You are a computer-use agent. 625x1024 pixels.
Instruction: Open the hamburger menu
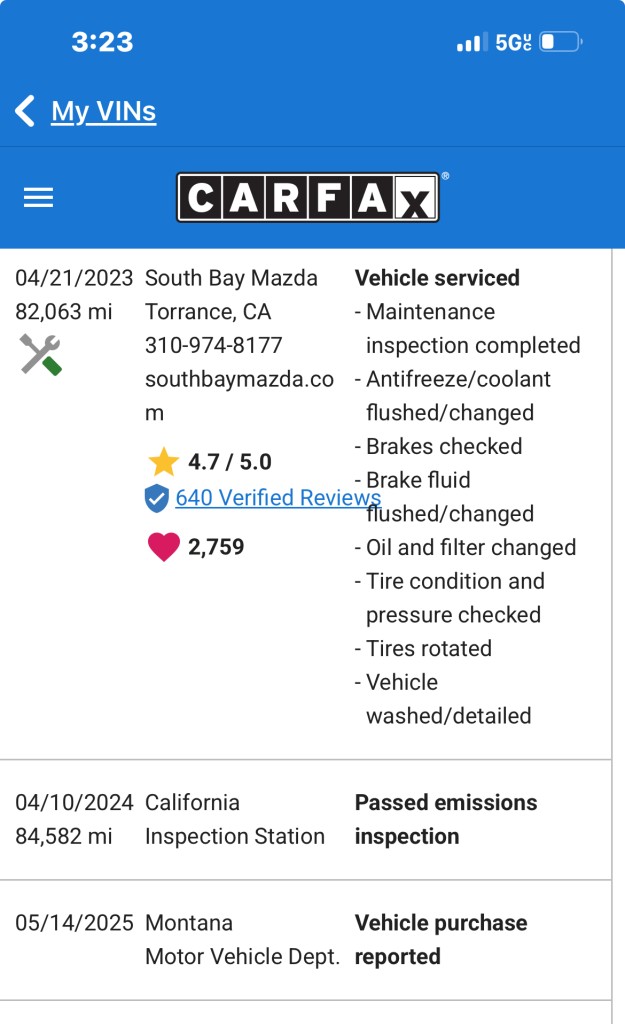point(39,197)
